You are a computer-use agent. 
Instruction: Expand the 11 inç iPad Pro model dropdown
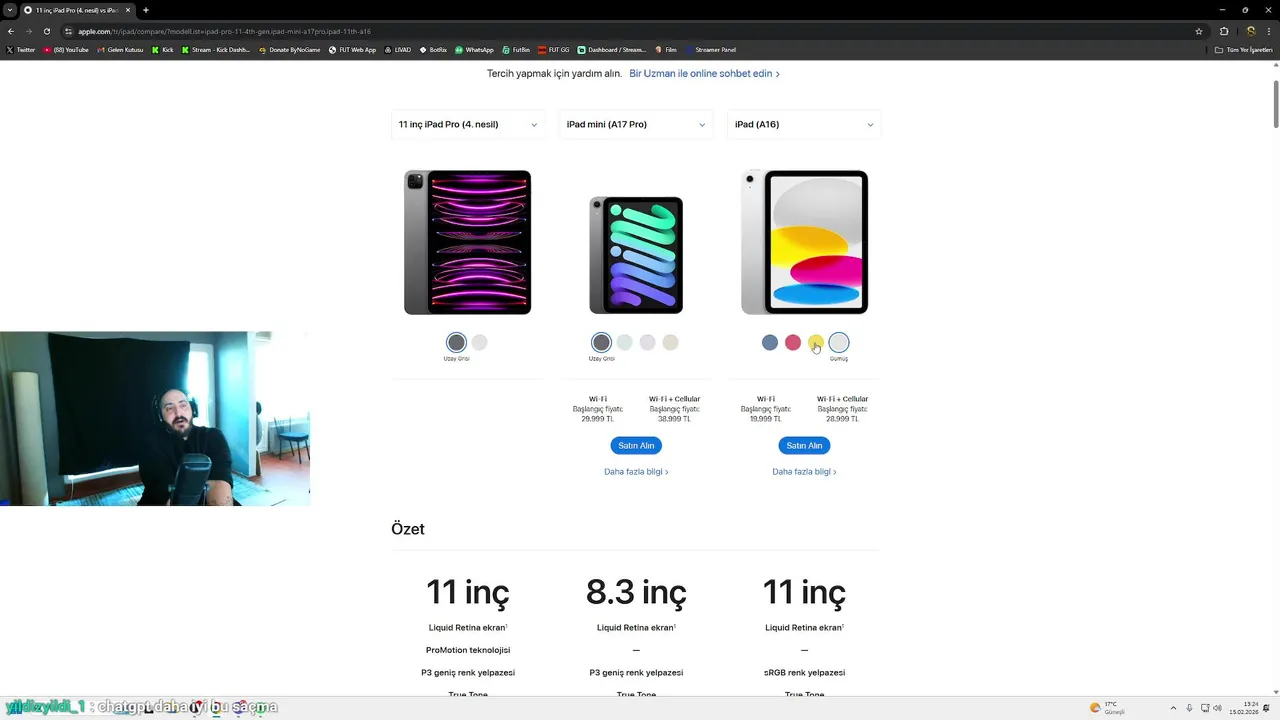point(468,124)
